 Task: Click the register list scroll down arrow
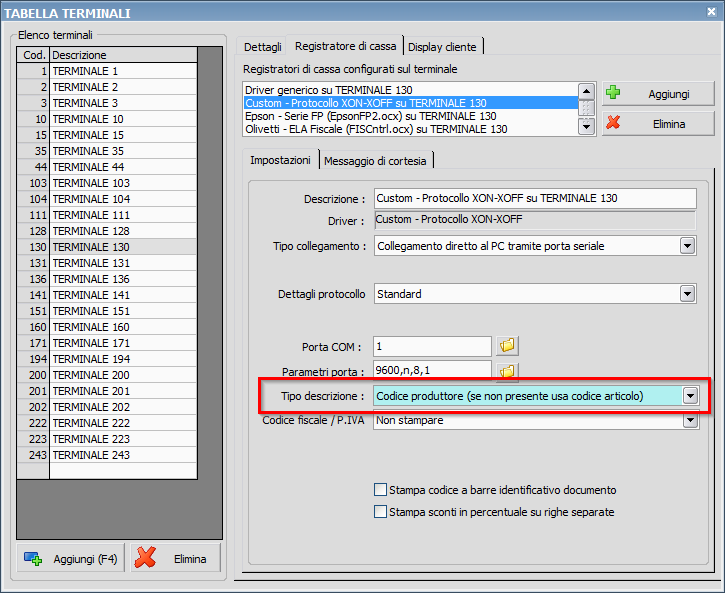click(586, 126)
